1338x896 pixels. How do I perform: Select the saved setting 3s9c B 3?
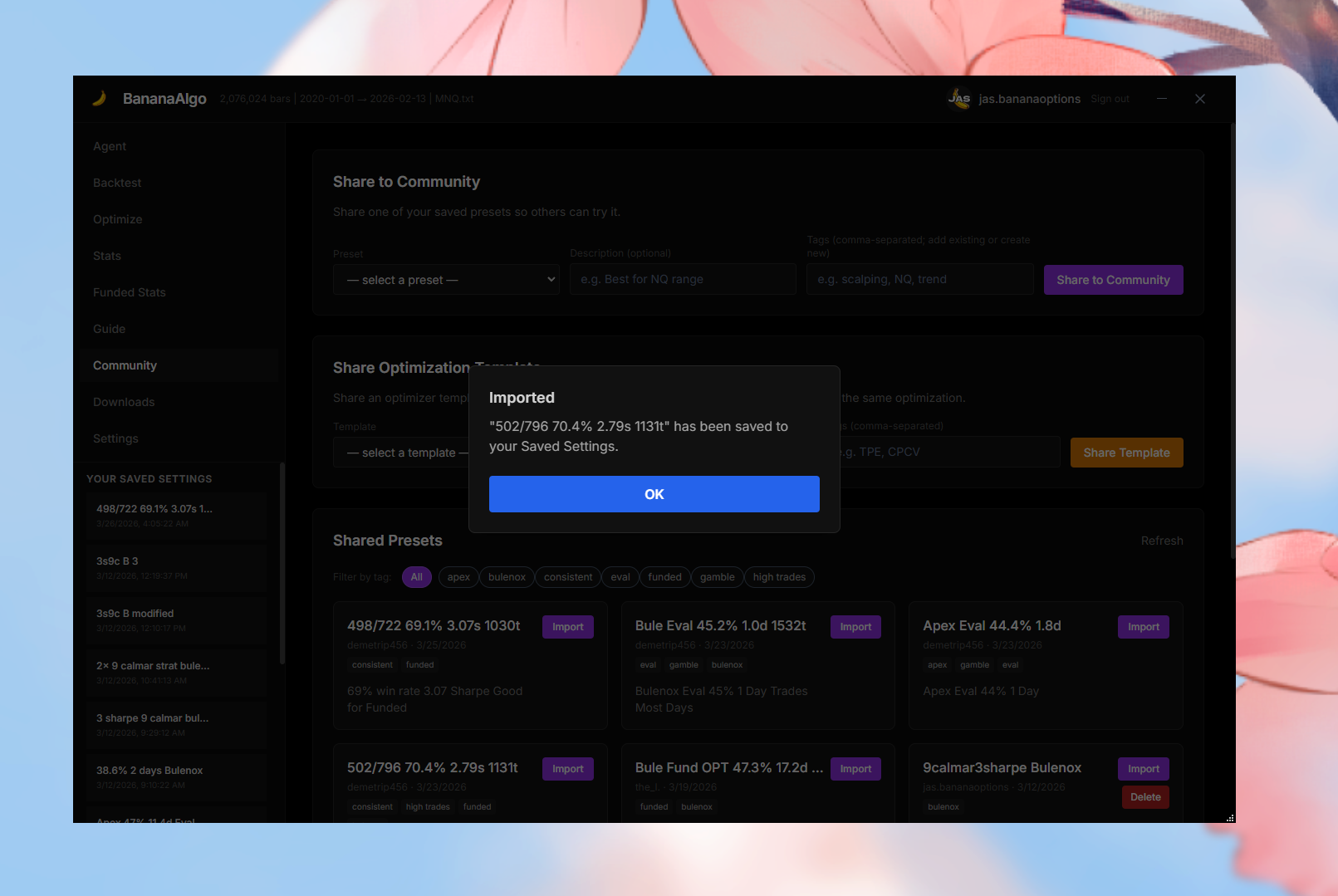pos(175,568)
